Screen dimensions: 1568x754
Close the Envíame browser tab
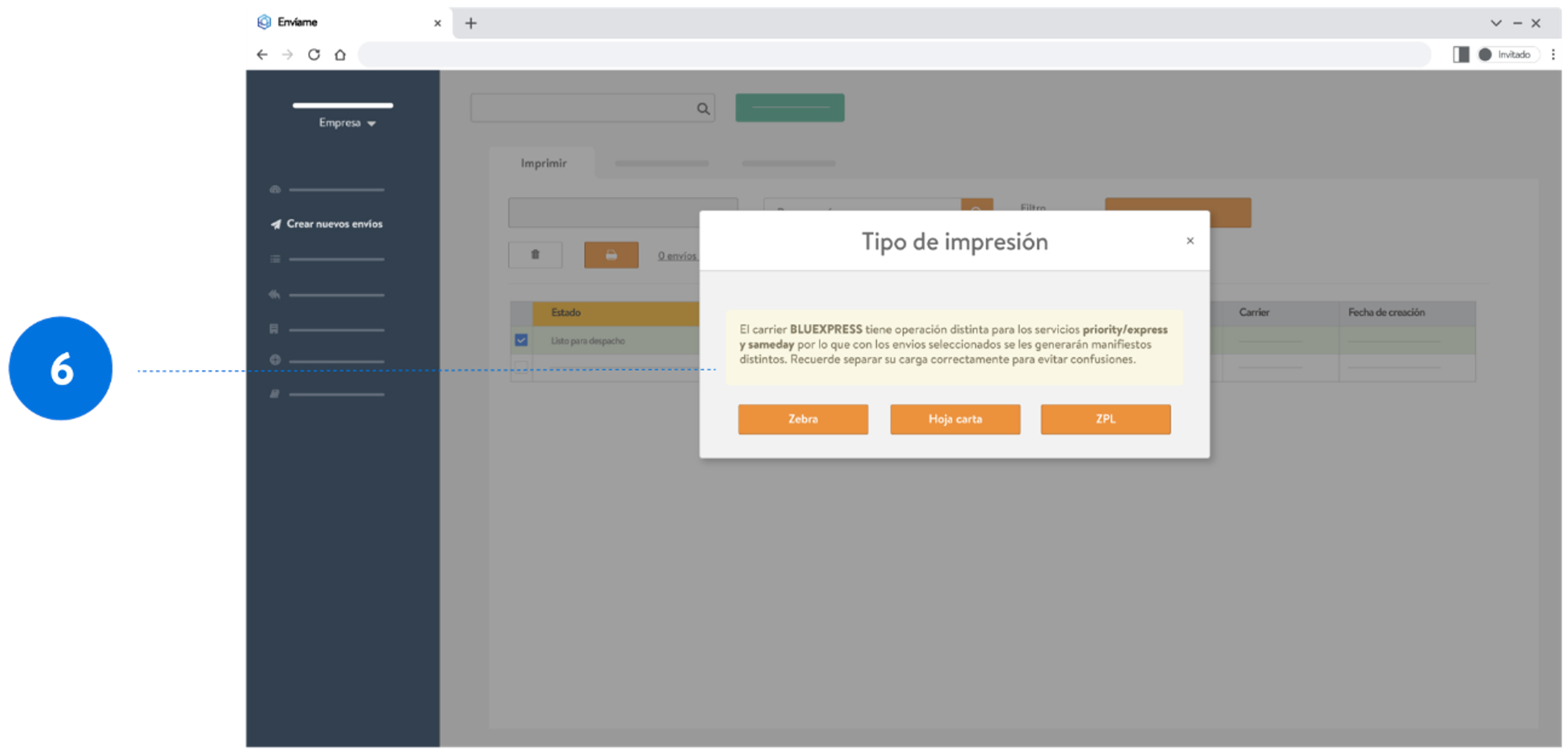437,23
